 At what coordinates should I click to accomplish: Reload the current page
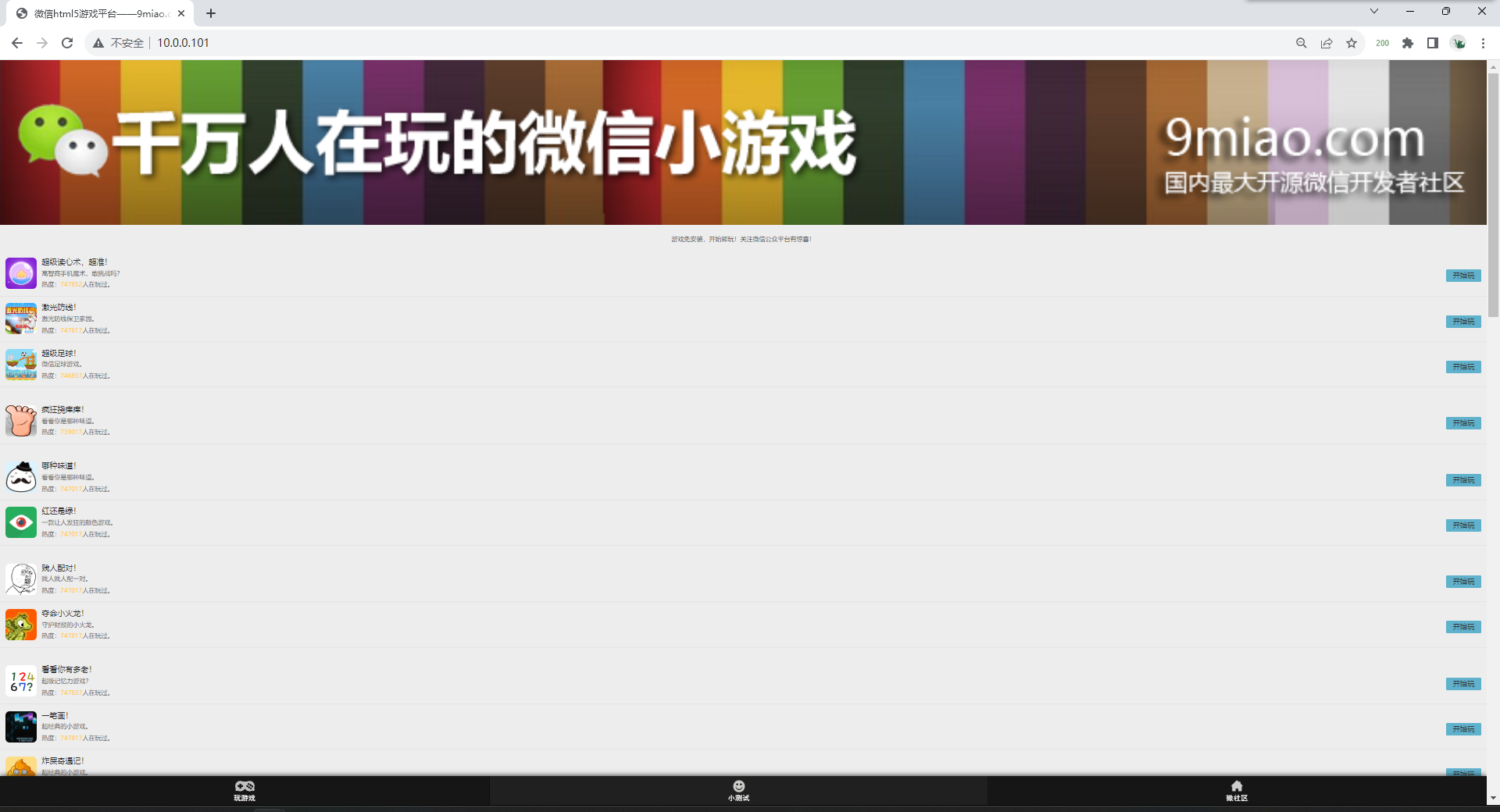(67, 43)
